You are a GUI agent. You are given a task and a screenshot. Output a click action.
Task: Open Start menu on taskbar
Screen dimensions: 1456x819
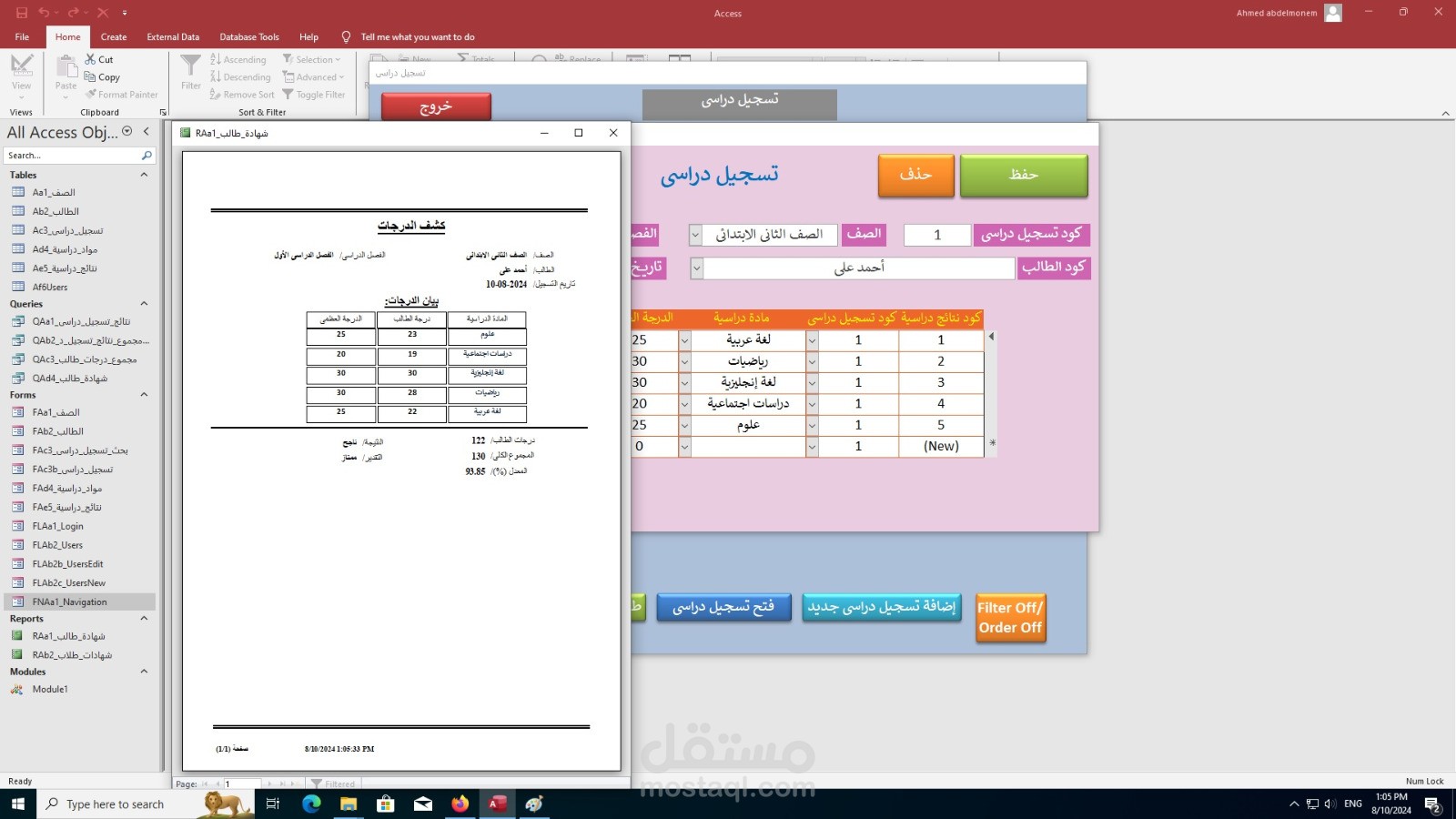coord(18,804)
